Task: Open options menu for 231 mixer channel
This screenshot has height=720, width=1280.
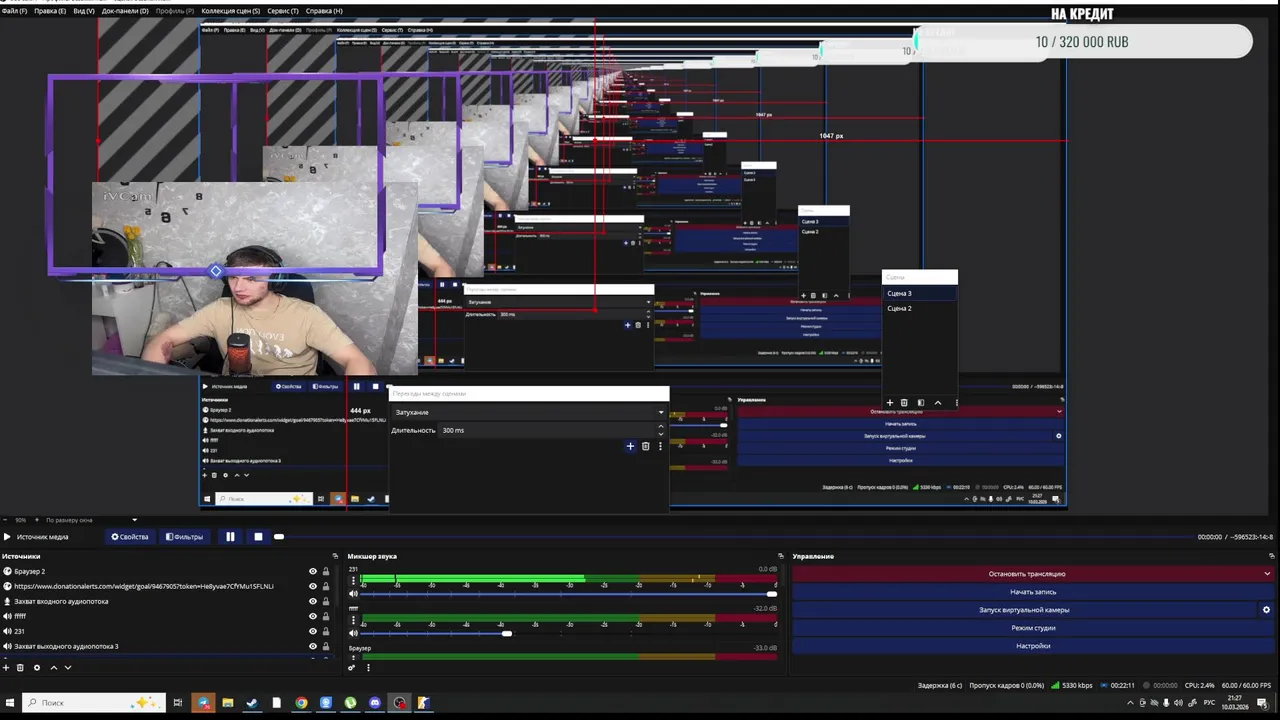Action: (x=353, y=580)
